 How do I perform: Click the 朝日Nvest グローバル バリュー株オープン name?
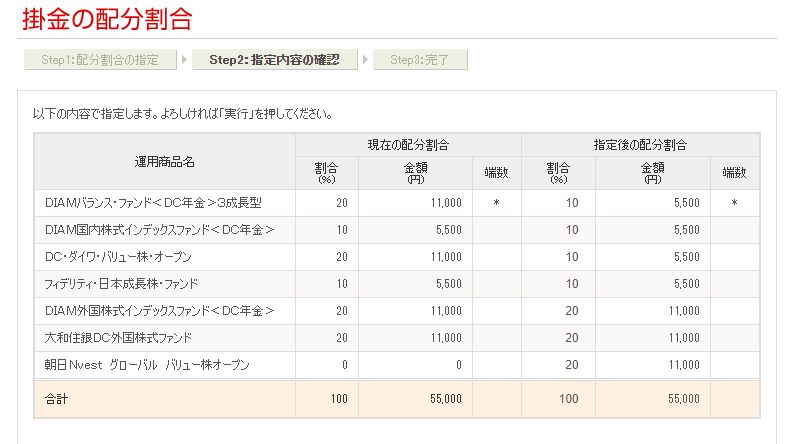147,365
